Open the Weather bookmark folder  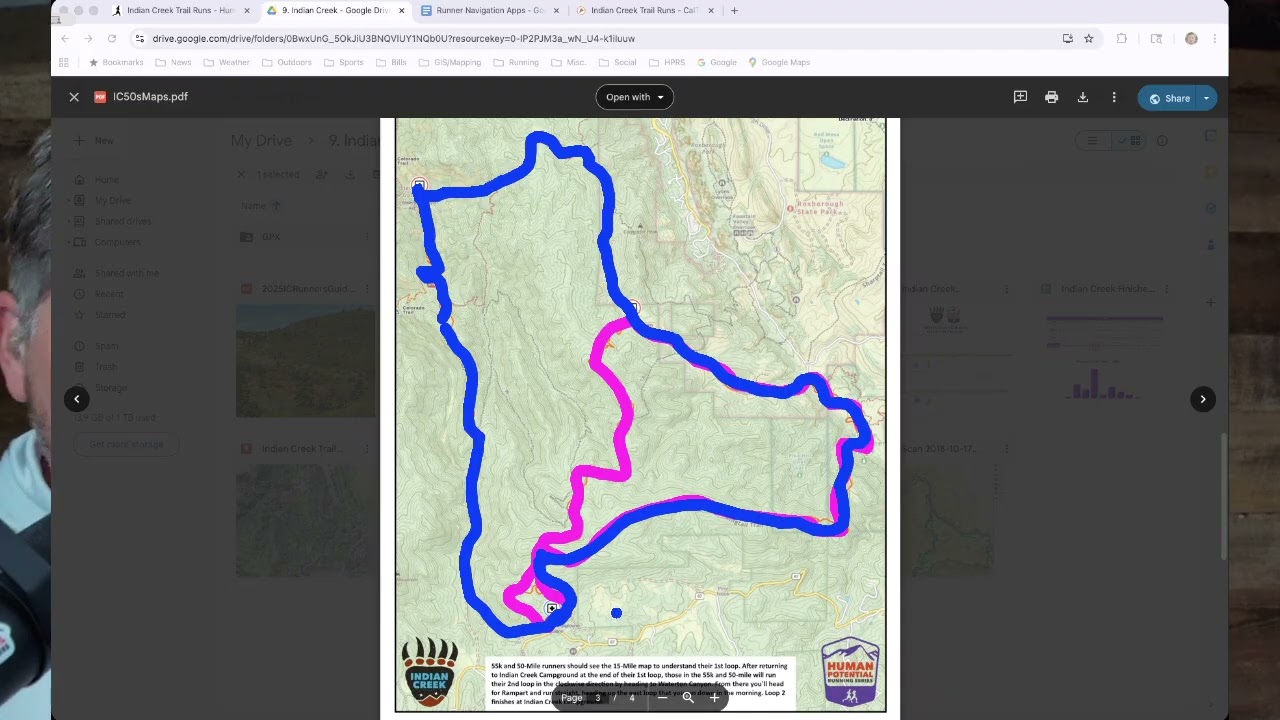227,62
